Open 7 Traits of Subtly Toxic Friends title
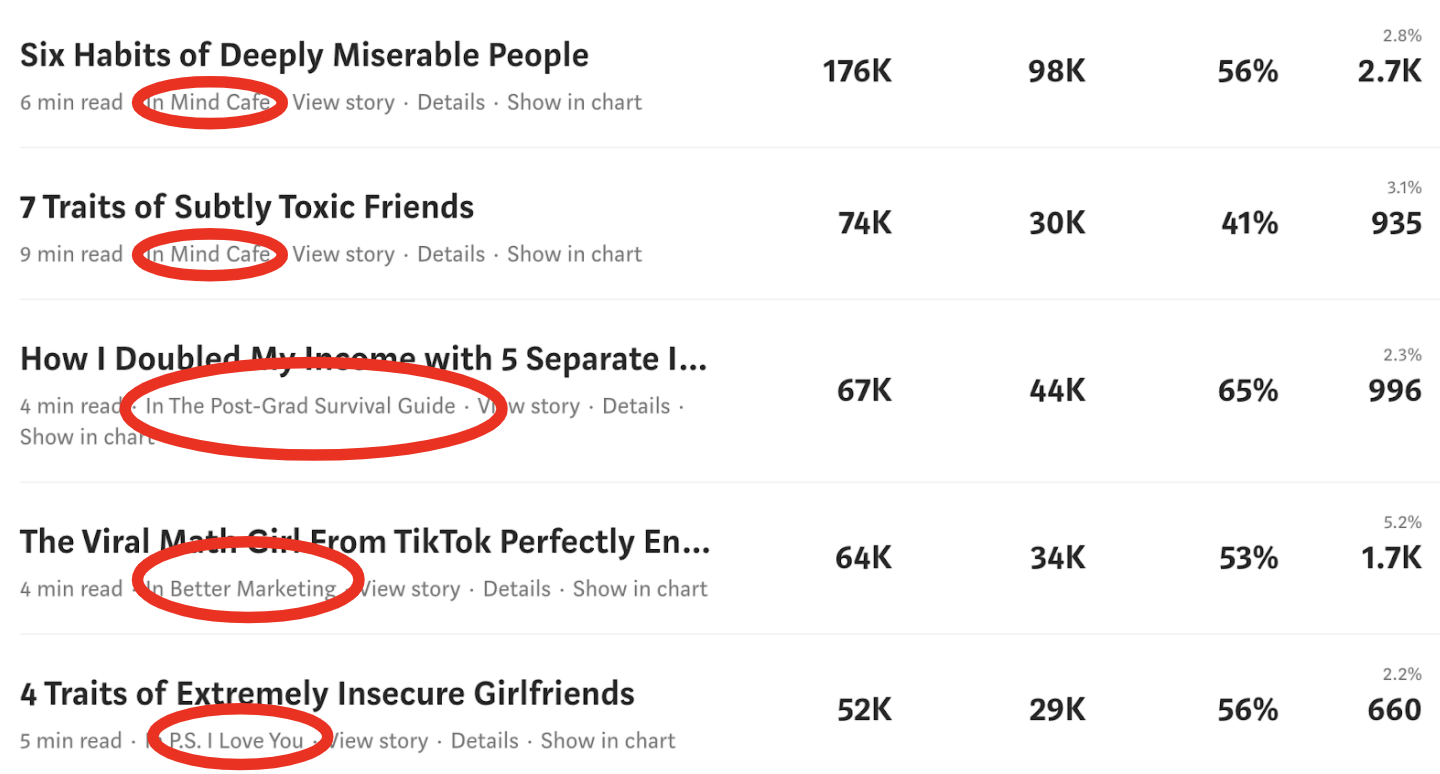 click(247, 208)
